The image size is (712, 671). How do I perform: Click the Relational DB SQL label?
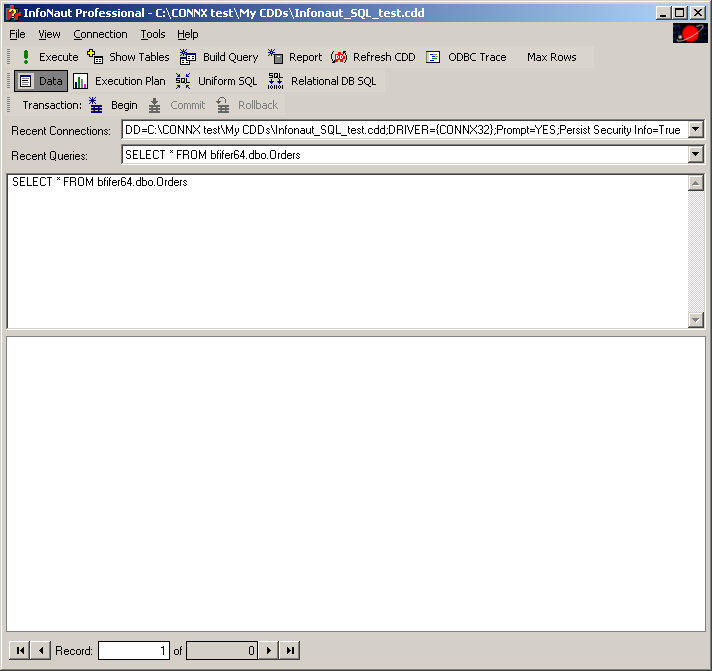[333, 81]
